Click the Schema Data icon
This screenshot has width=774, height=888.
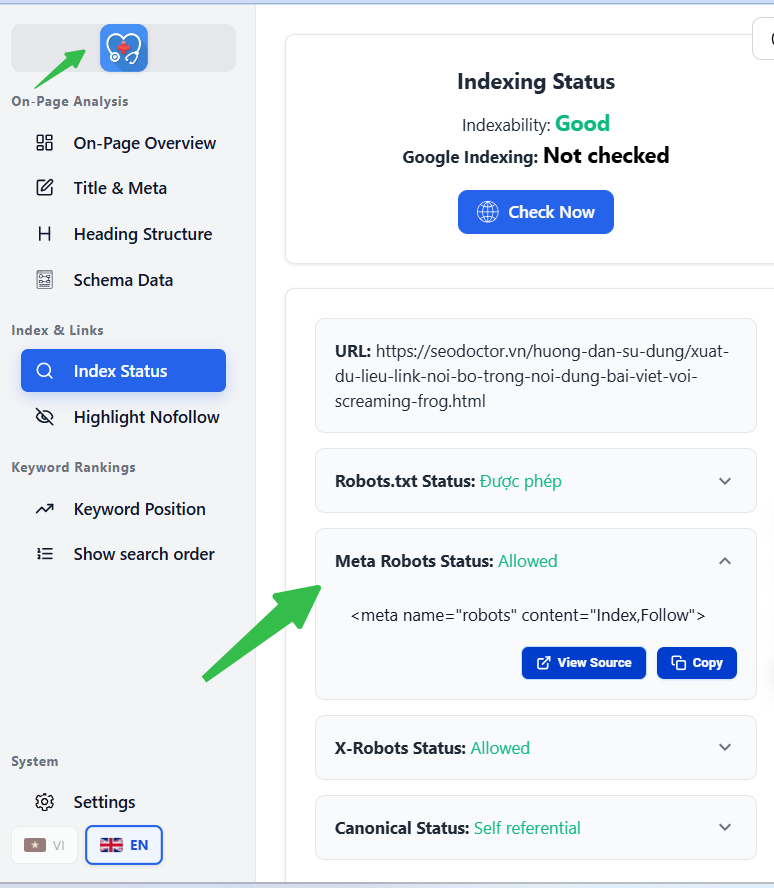pos(45,280)
